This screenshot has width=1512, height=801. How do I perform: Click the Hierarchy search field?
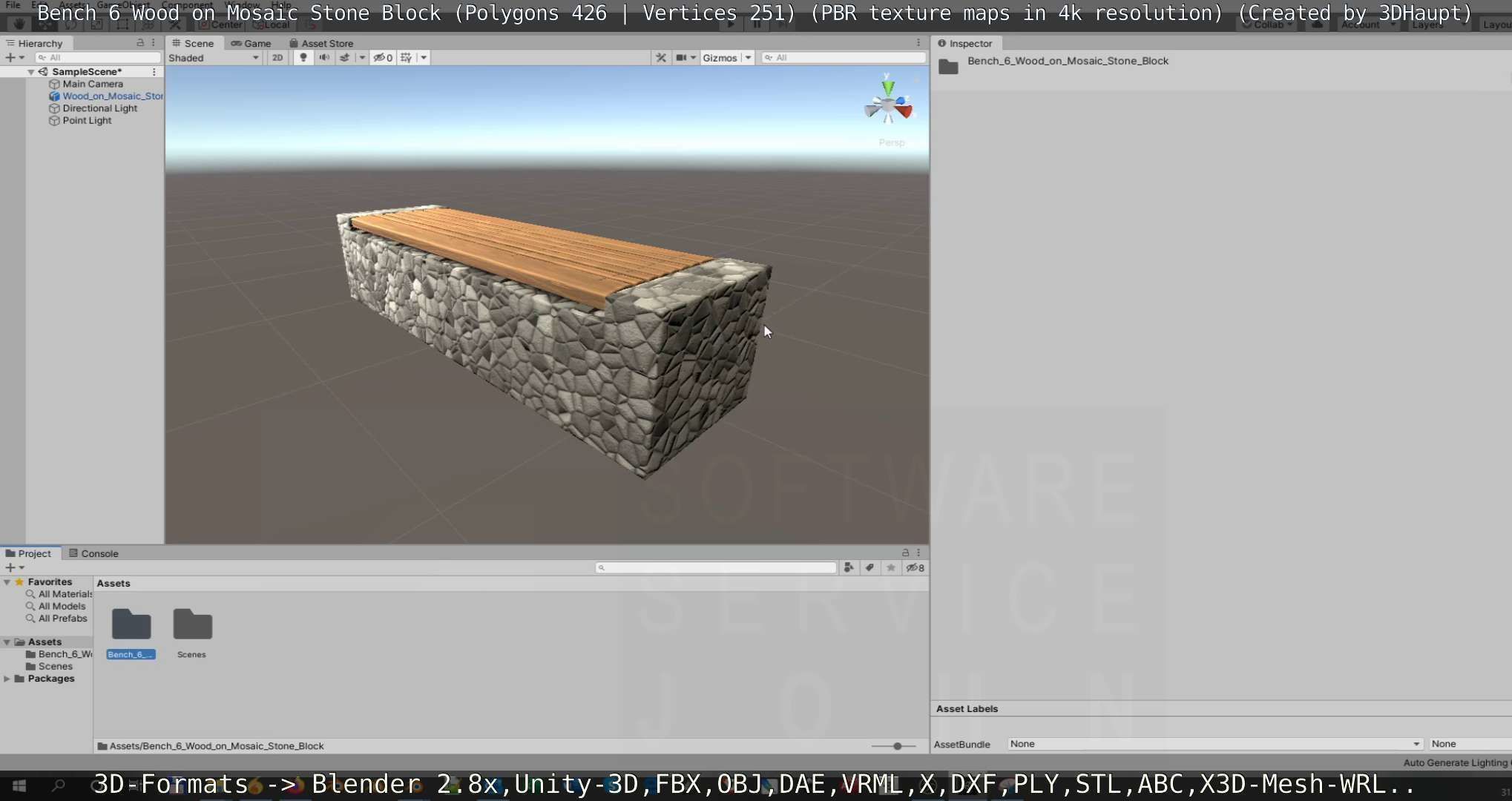point(98,57)
